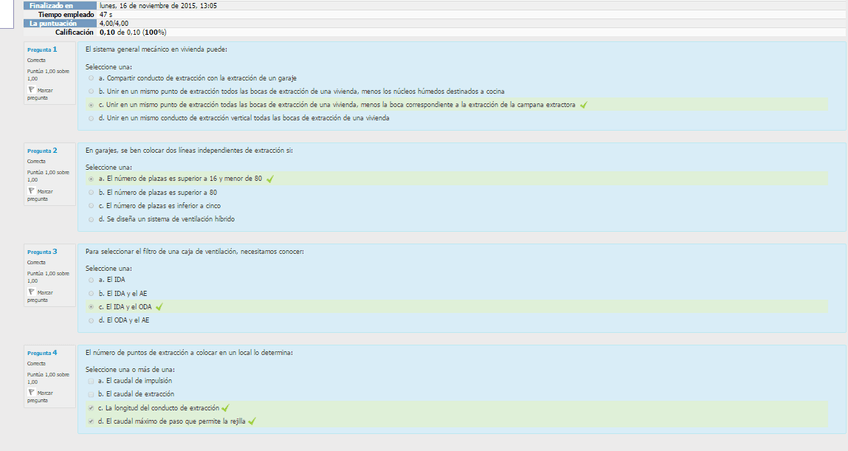The image size is (848, 451).
Task: Click green checkmark beside 'superior a 16' answer
Action: (x=270, y=178)
